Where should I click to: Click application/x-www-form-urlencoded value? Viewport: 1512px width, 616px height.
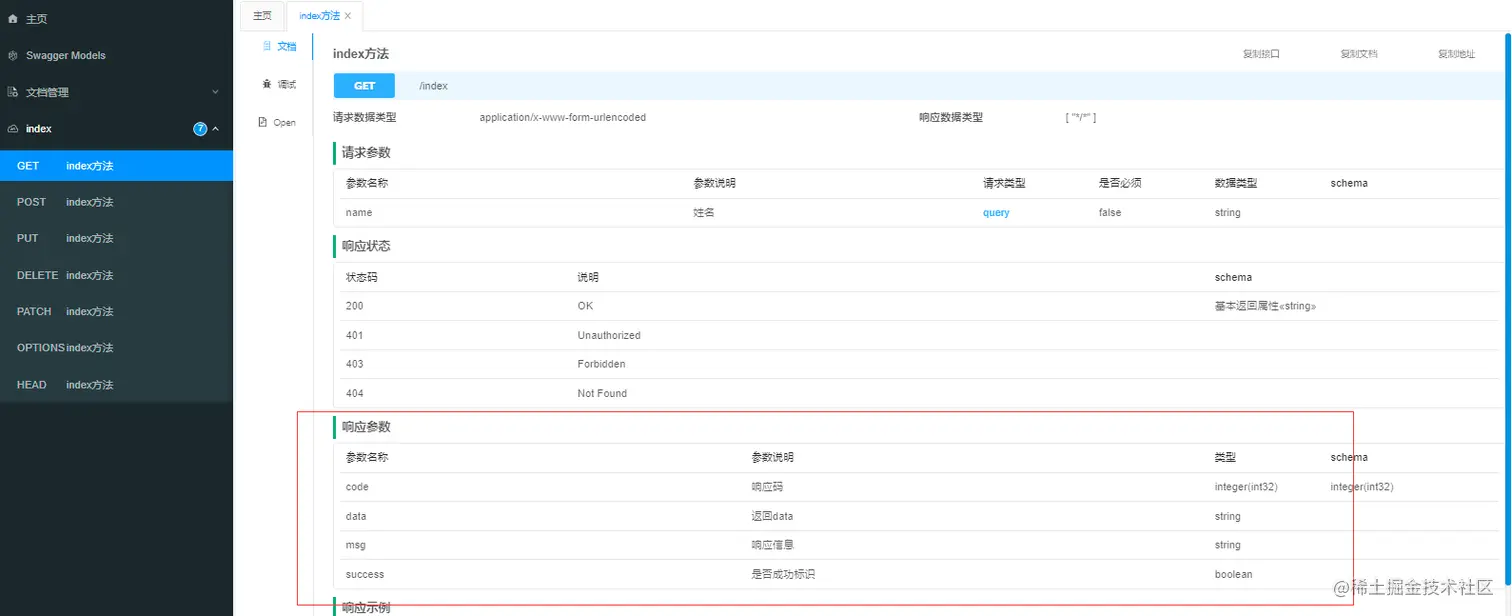coord(563,117)
